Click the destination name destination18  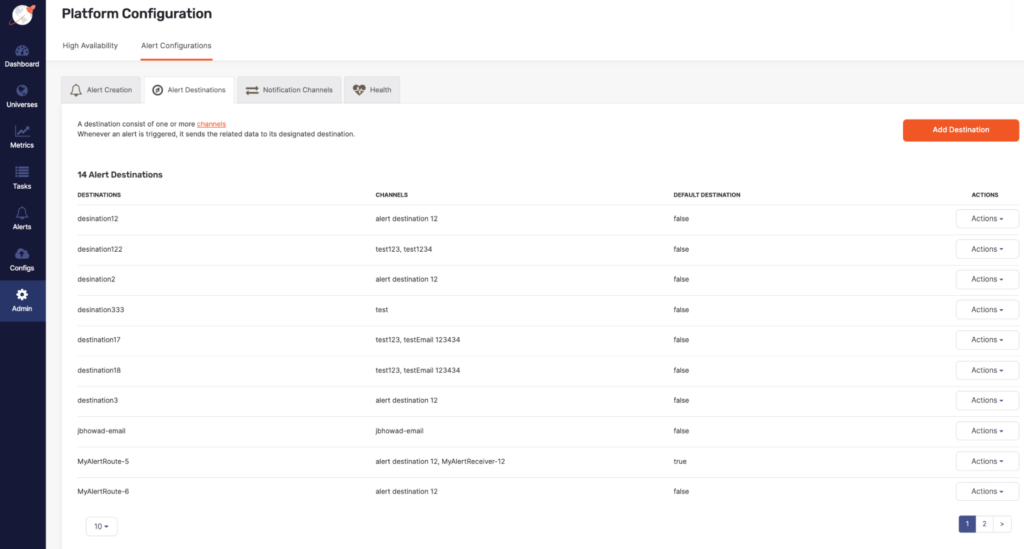click(x=99, y=370)
